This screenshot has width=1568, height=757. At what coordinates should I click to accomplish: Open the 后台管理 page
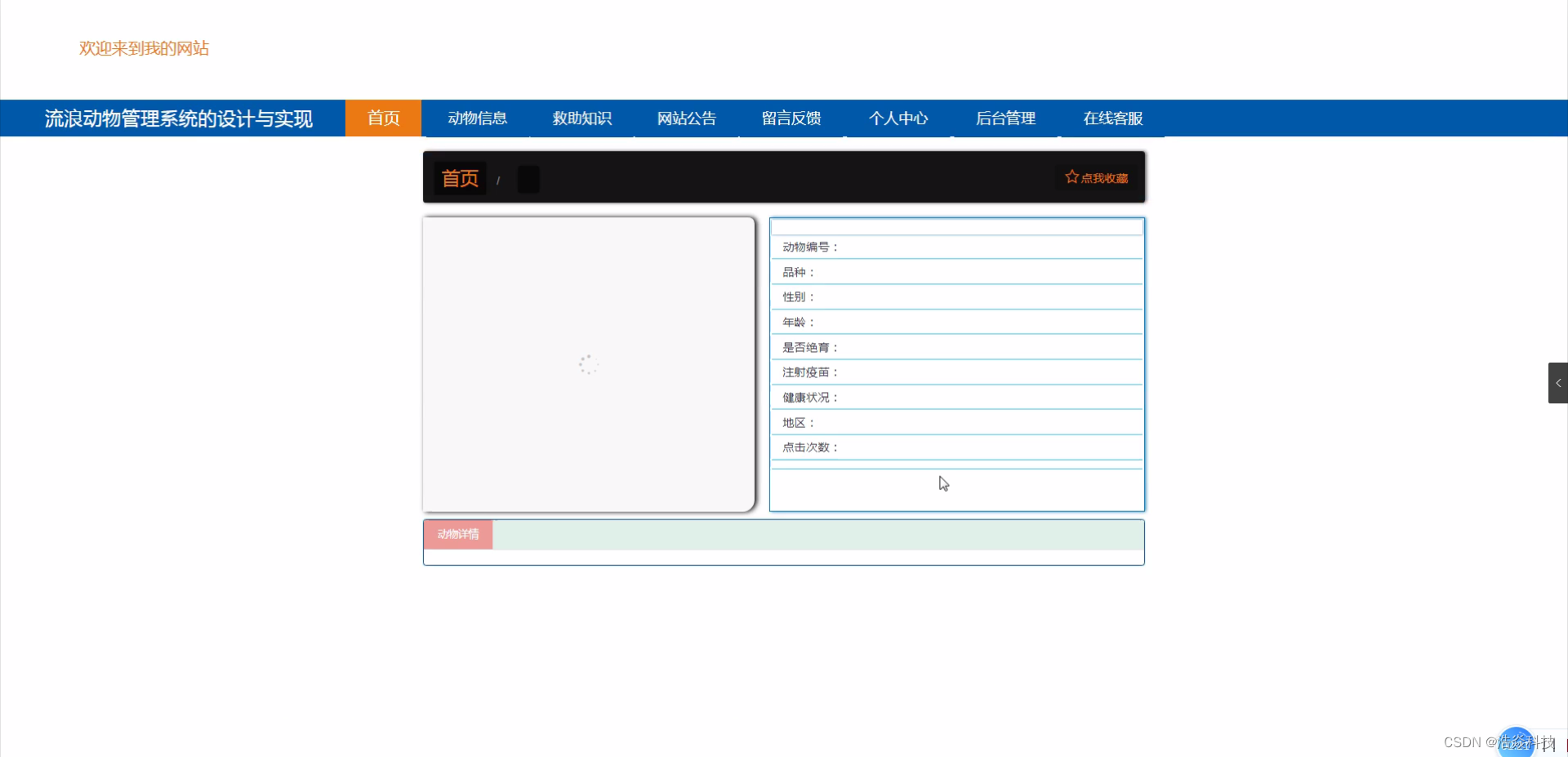(x=1006, y=118)
